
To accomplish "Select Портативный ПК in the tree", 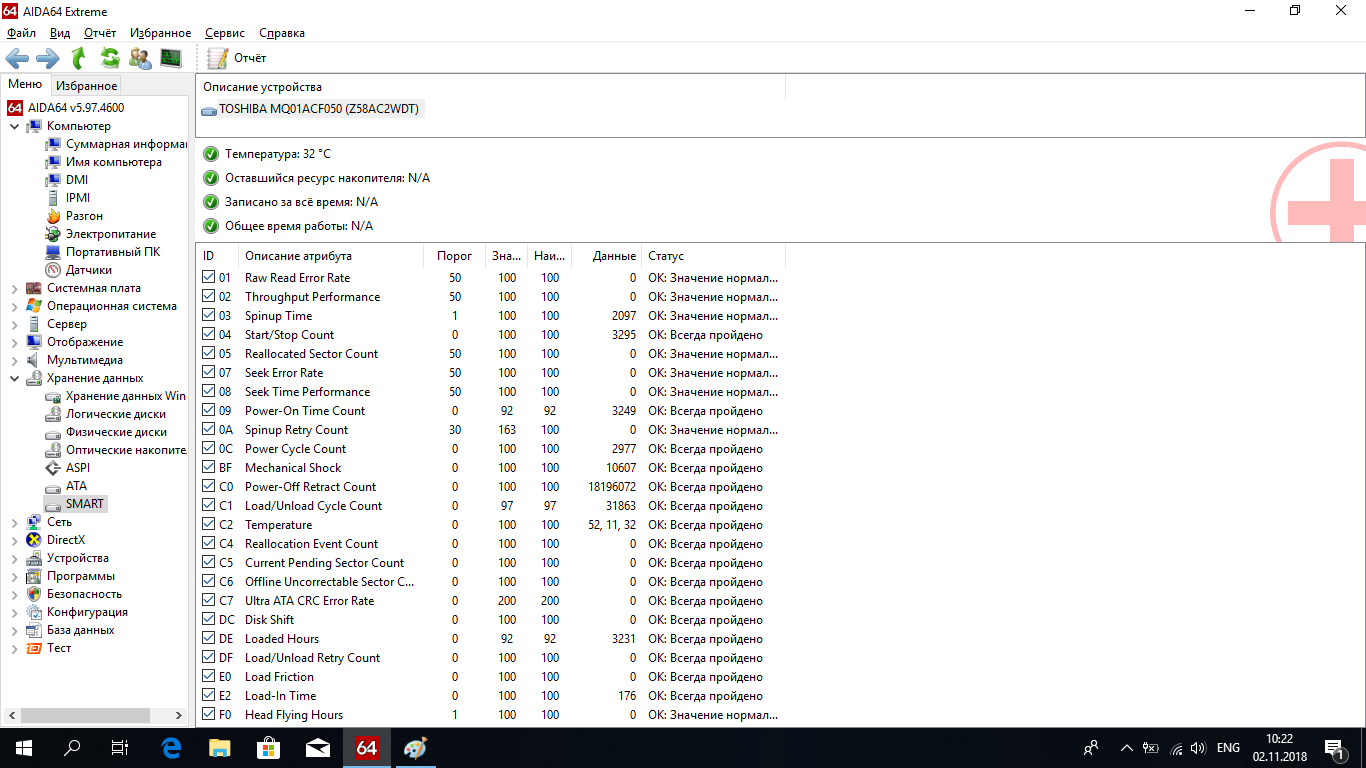I will (x=103, y=252).
